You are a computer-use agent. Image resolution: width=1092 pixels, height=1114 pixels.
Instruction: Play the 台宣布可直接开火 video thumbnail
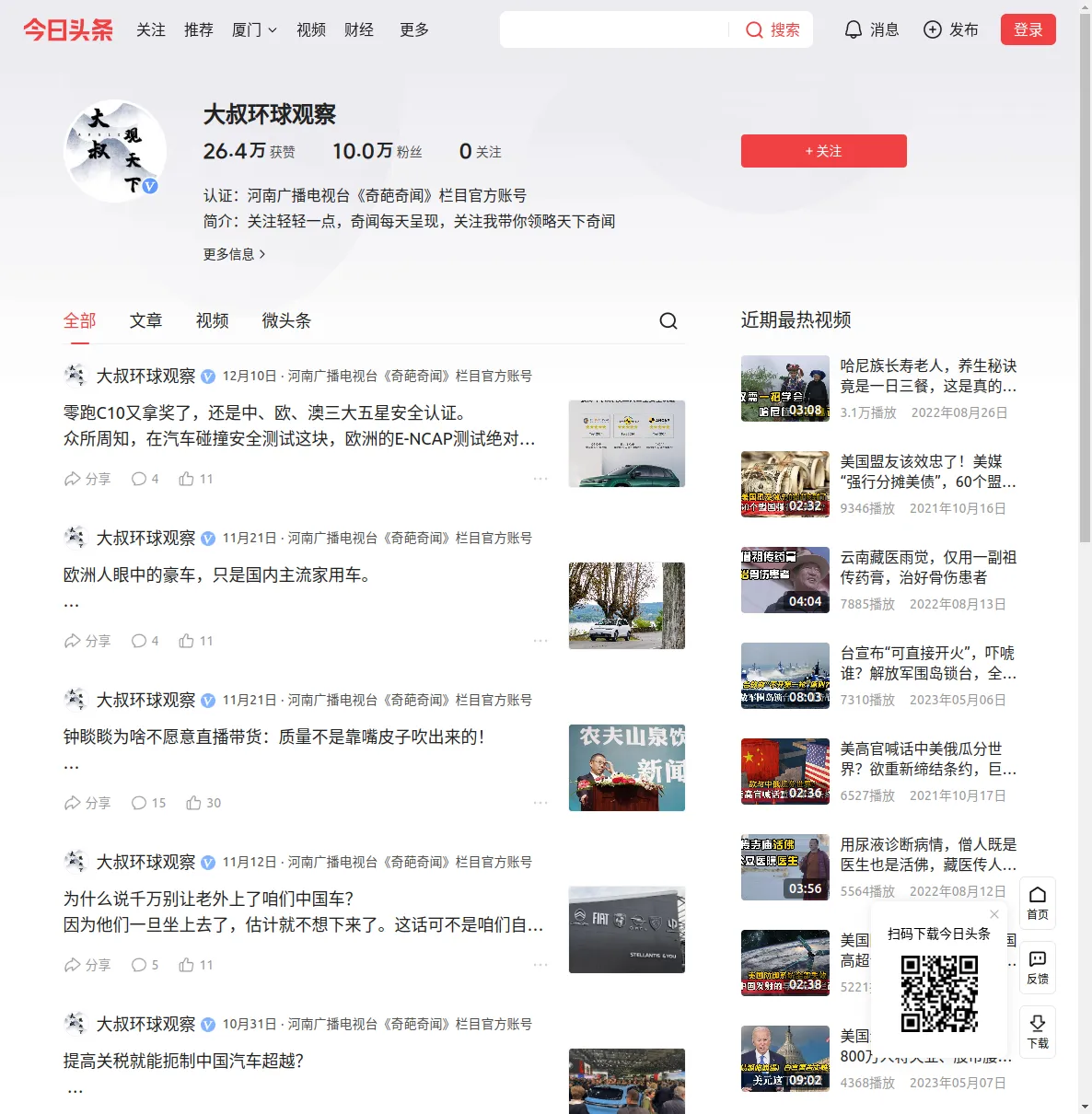point(785,676)
